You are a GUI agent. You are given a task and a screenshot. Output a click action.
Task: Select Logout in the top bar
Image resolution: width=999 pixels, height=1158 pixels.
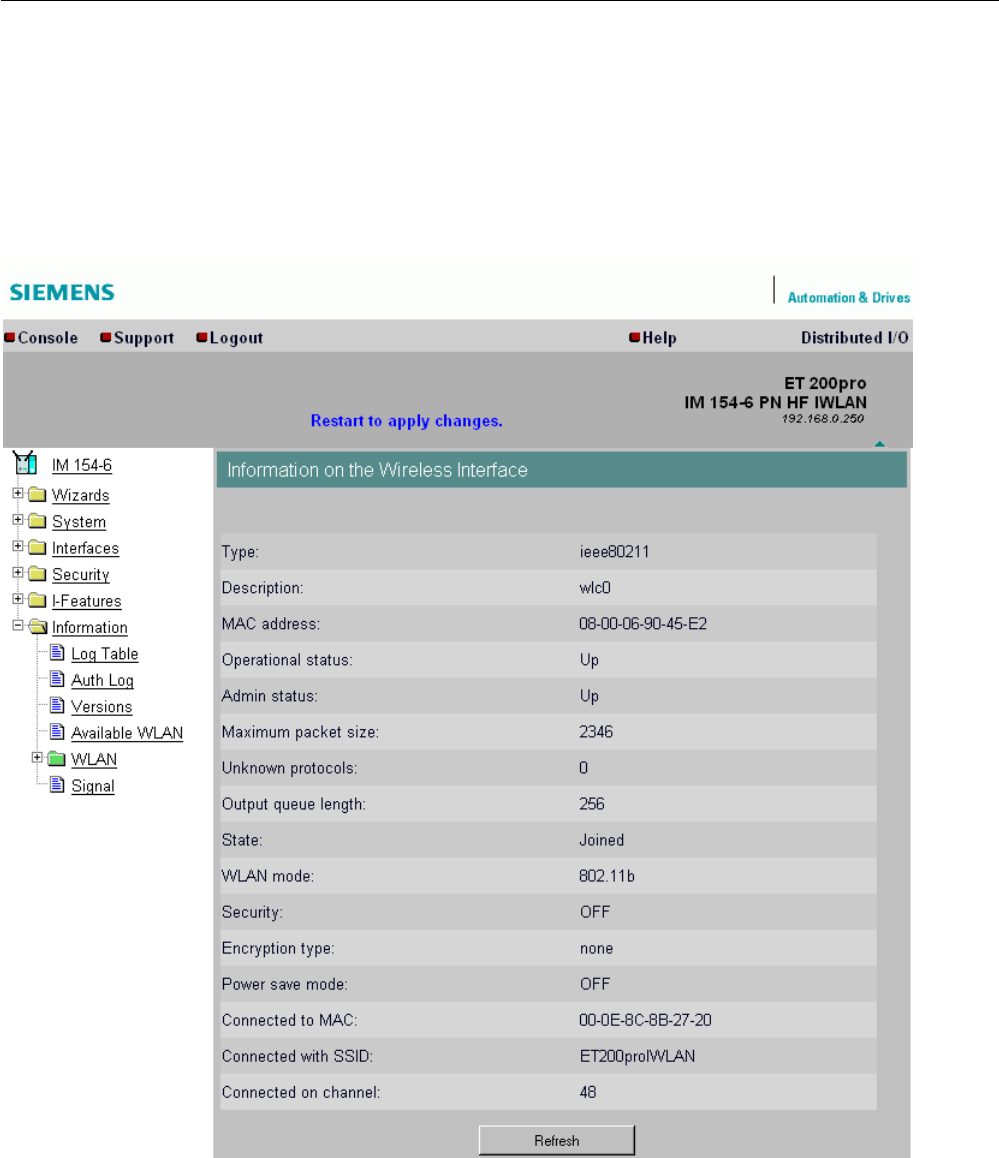tap(236, 338)
